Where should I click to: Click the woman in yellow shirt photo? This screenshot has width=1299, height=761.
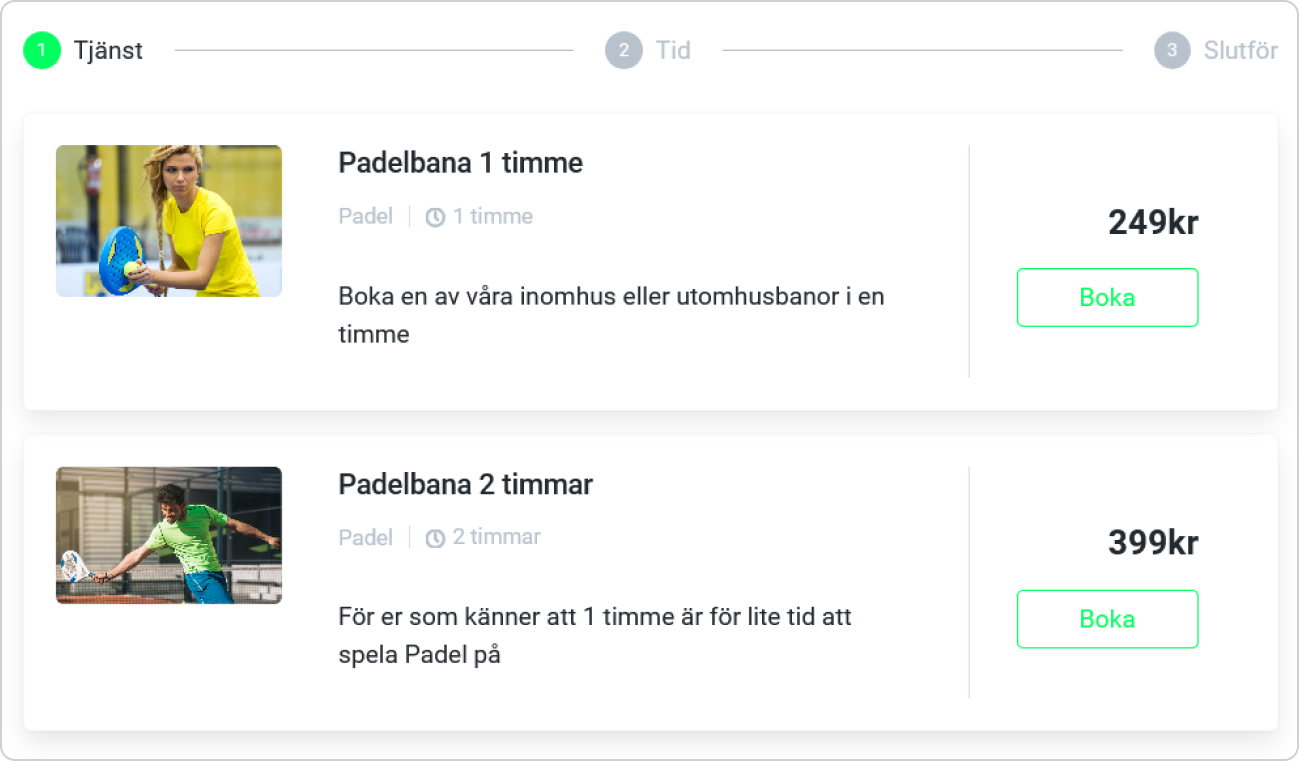click(169, 221)
